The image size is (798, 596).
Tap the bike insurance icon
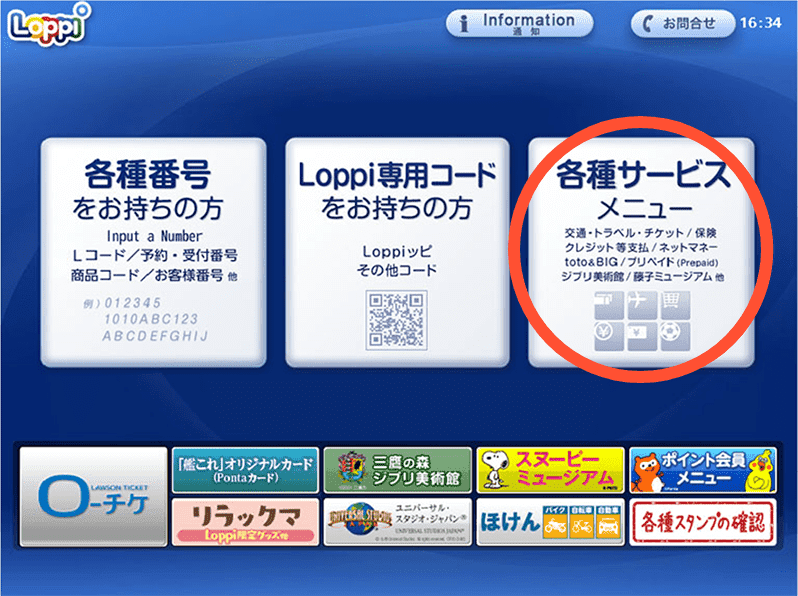click(555, 523)
